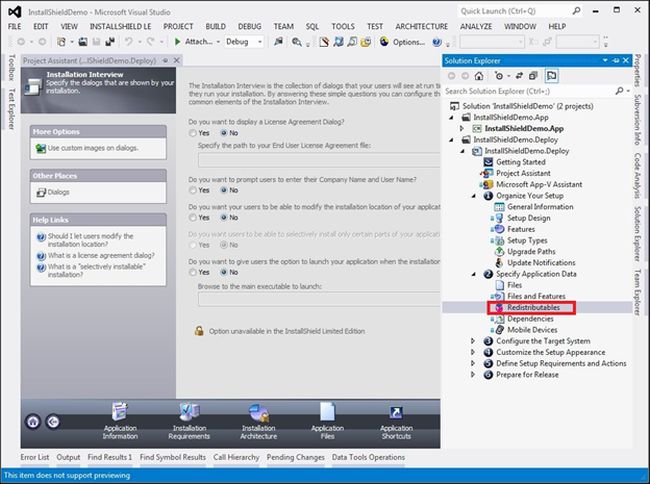Open the Dialogs link under Other Places

[58, 191]
